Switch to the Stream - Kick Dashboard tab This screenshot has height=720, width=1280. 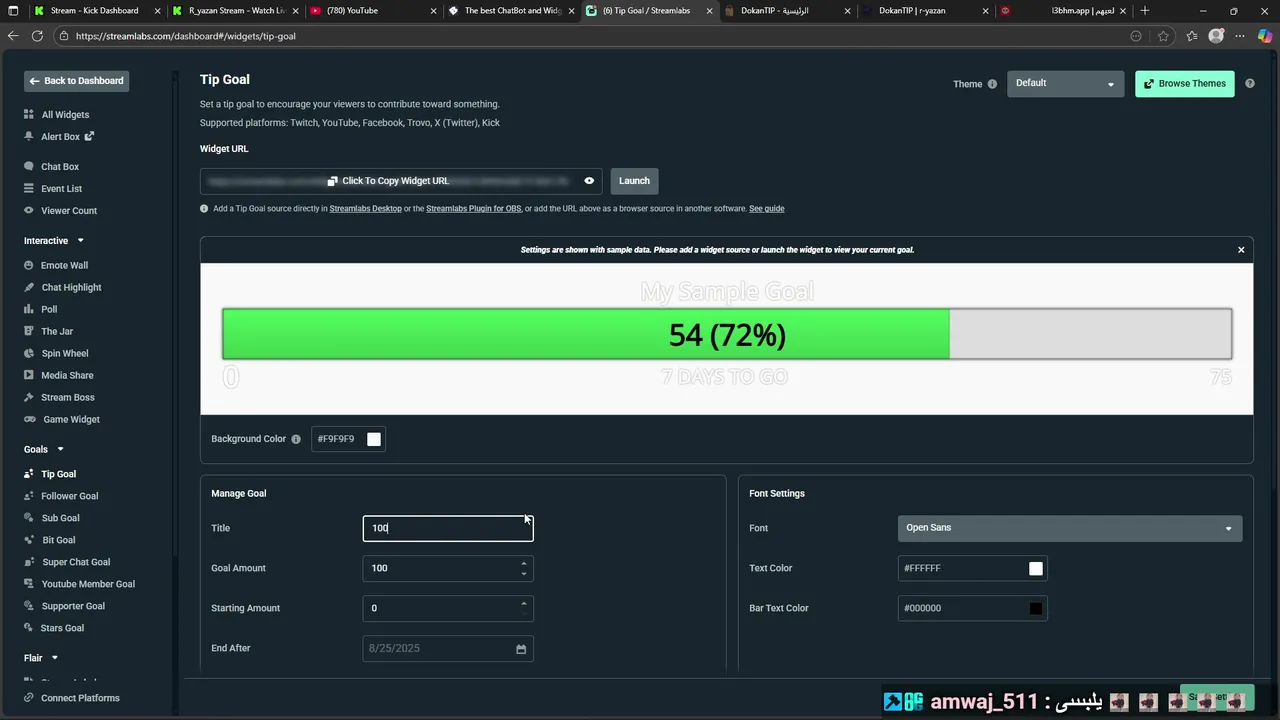[x=94, y=11]
